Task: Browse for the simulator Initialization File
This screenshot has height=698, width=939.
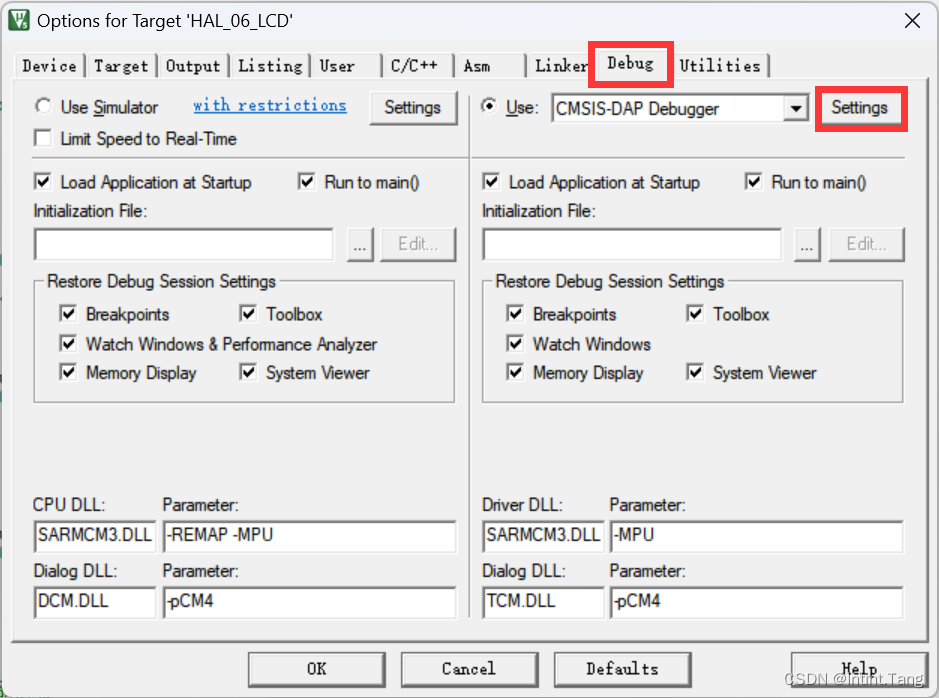Action: (x=359, y=243)
